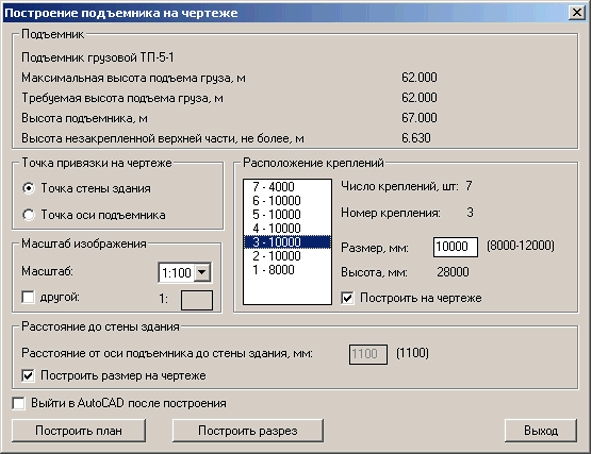Open the Масштаб 1:100 dropdown
Screen dimensions: 591x454
pos(202,272)
